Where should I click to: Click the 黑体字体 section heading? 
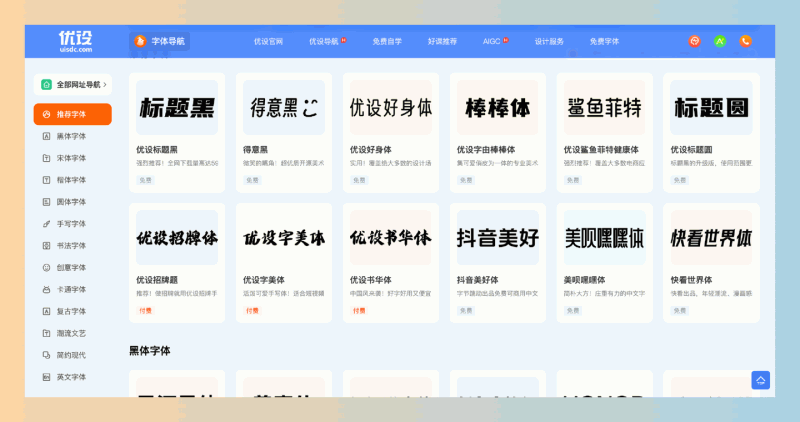[x=149, y=351]
